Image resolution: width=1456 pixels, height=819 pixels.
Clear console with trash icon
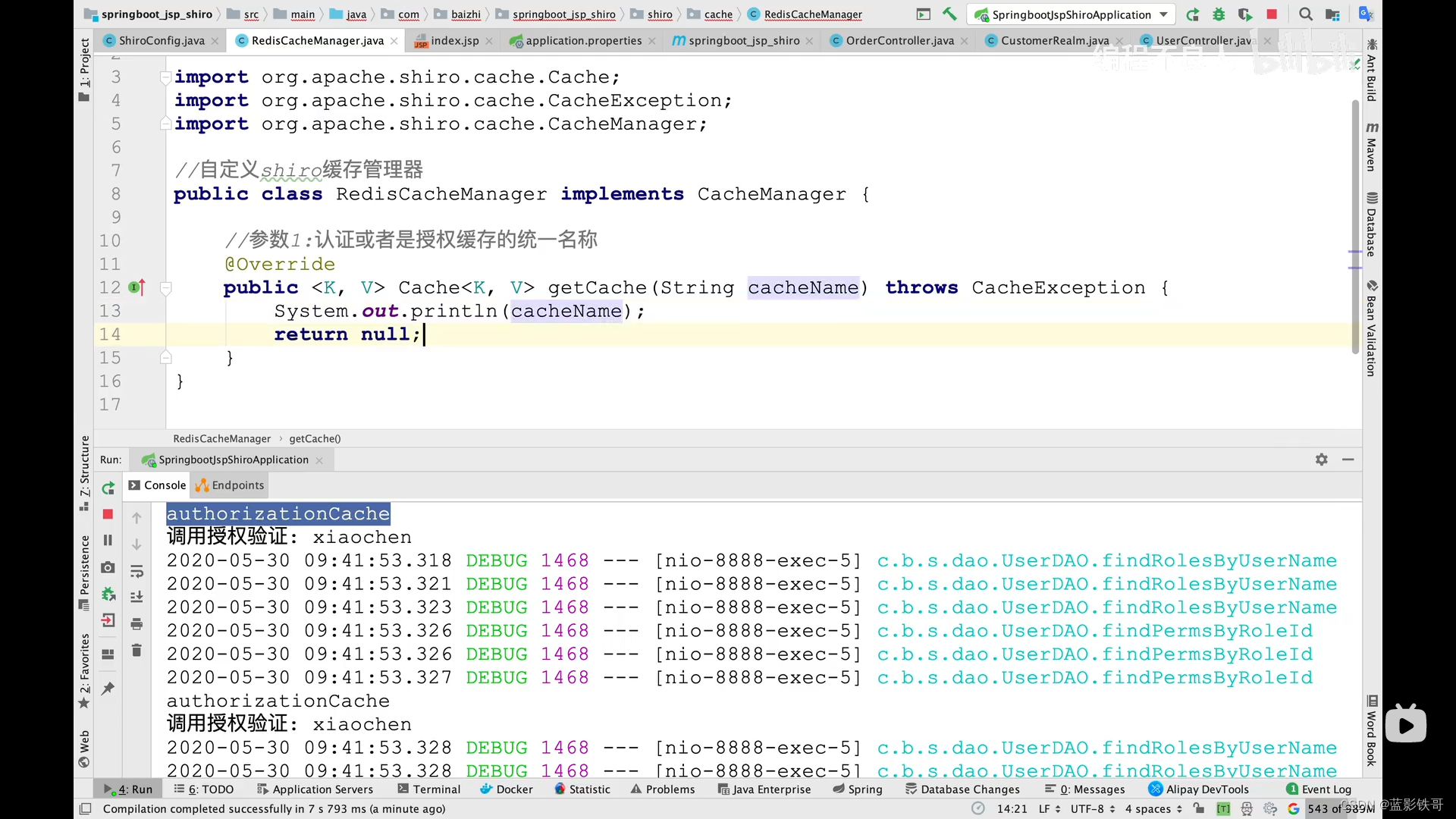coord(136,650)
